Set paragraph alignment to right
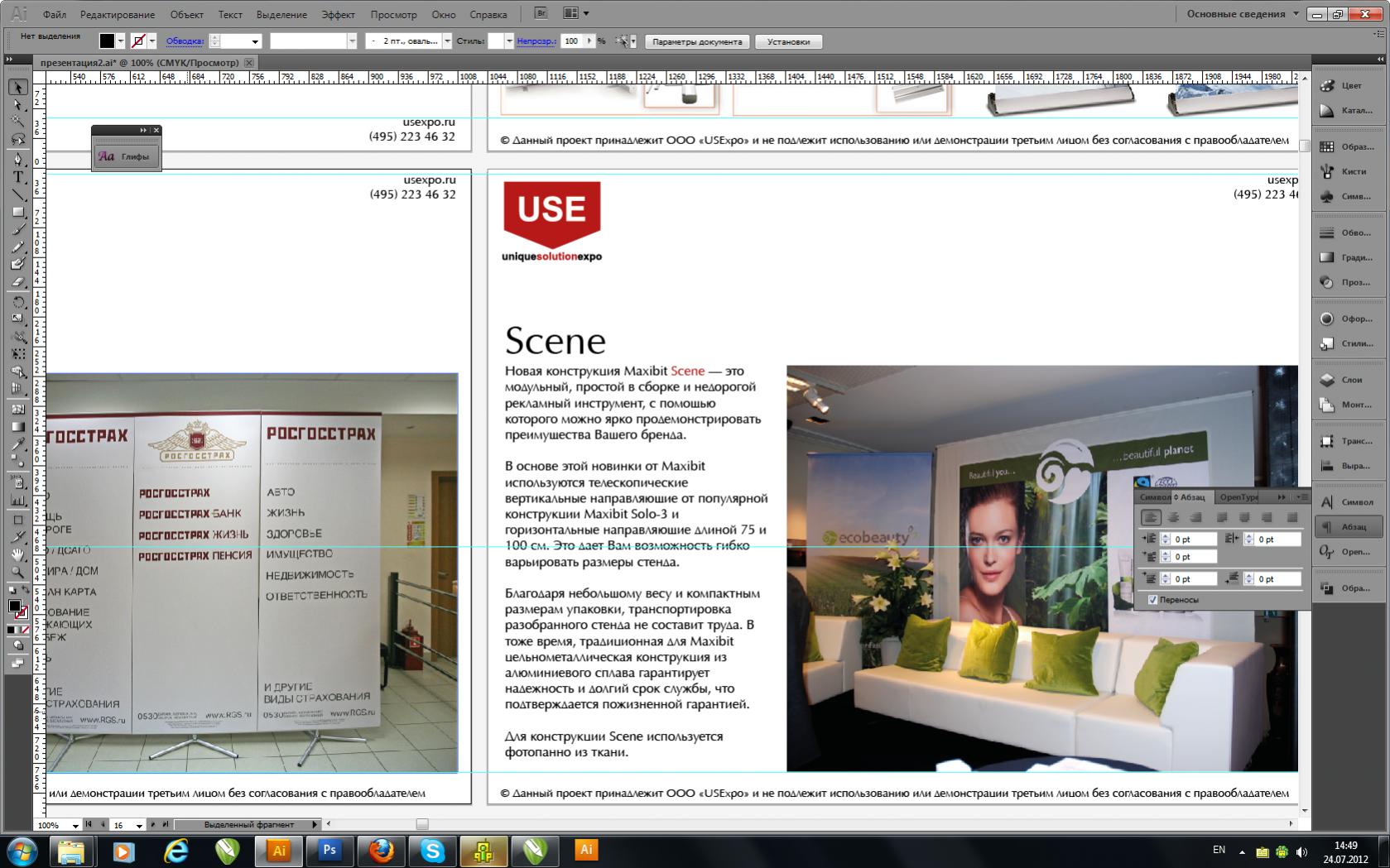This screenshot has width=1390, height=868. point(1195,518)
